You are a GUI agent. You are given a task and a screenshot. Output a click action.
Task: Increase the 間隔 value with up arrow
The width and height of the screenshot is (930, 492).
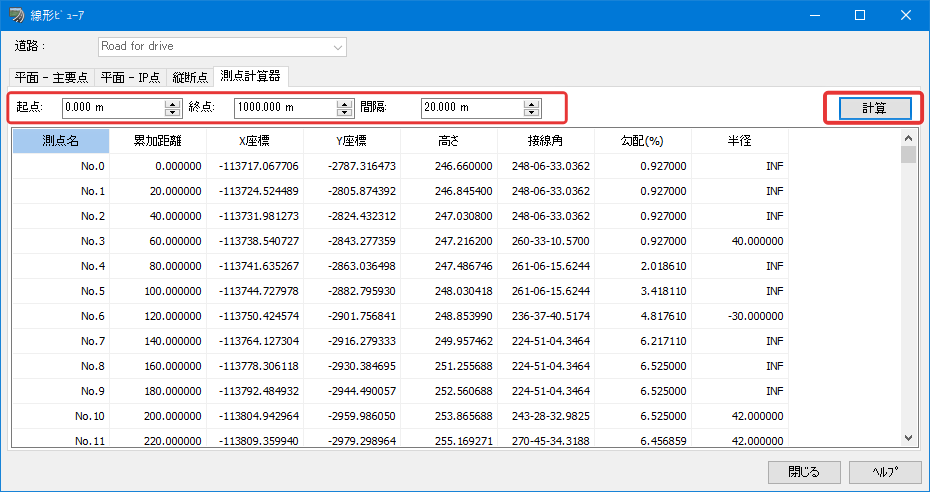coord(532,104)
